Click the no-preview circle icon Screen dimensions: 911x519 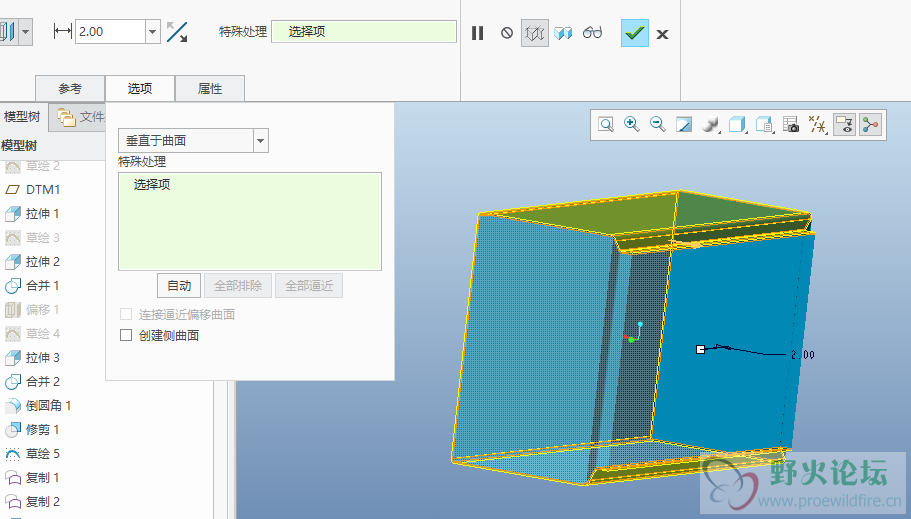(x=507, y=33)
